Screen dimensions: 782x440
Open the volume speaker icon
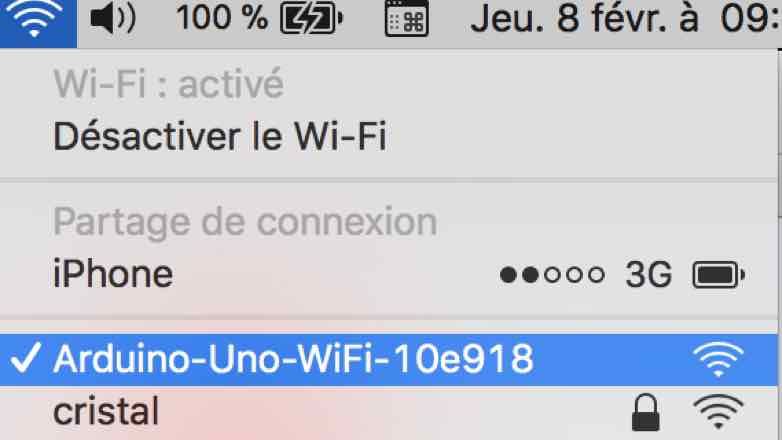[113, 18]
